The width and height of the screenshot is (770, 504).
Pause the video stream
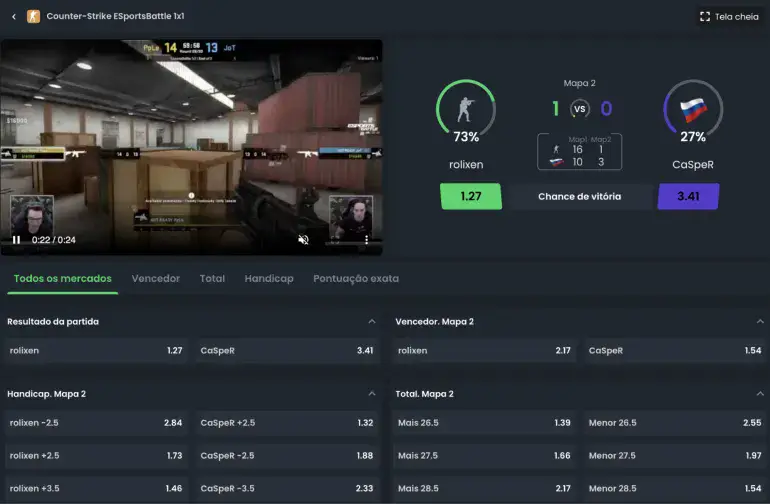[16, 240]
